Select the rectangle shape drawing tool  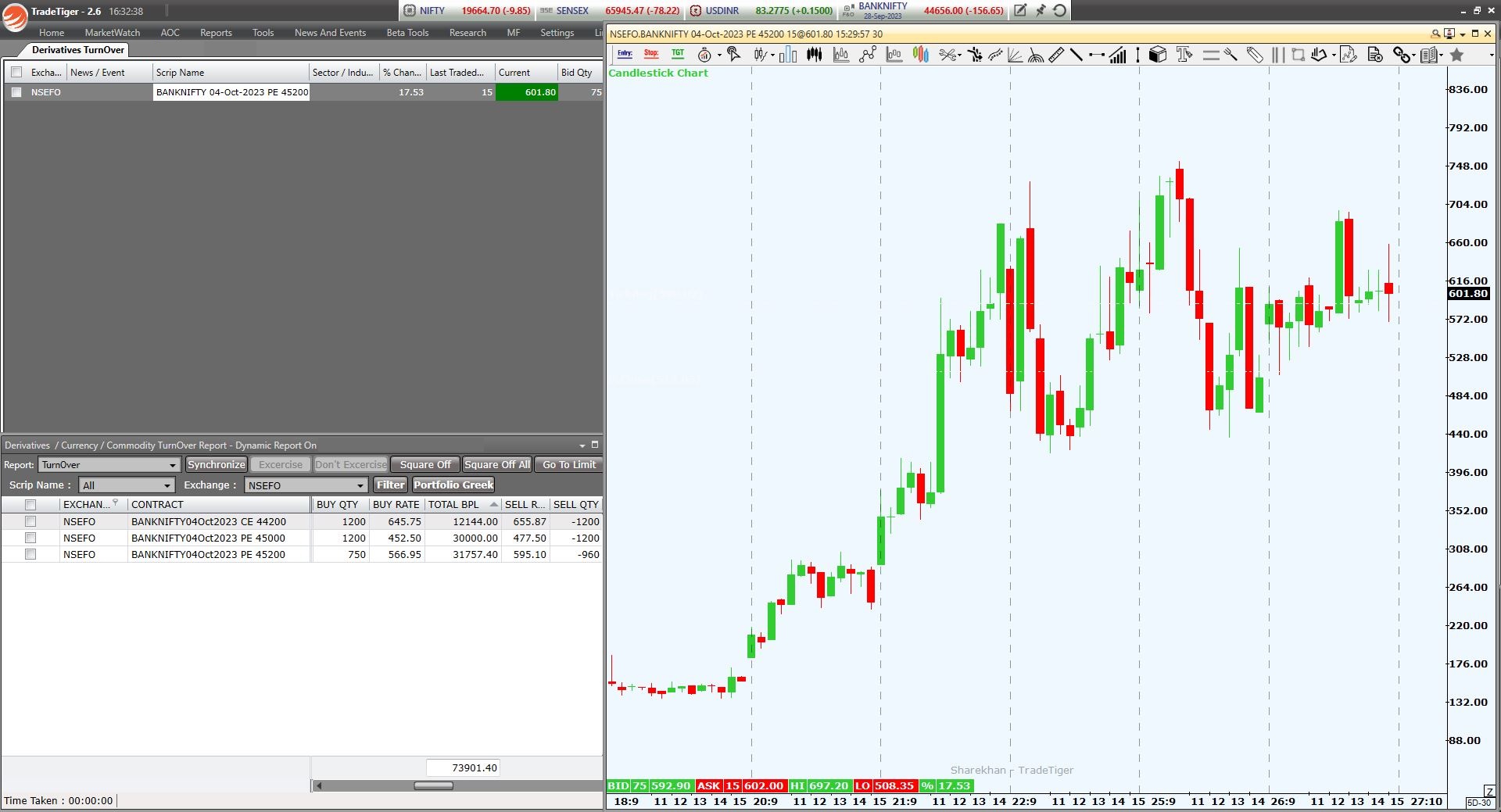tap(1298, 55)
